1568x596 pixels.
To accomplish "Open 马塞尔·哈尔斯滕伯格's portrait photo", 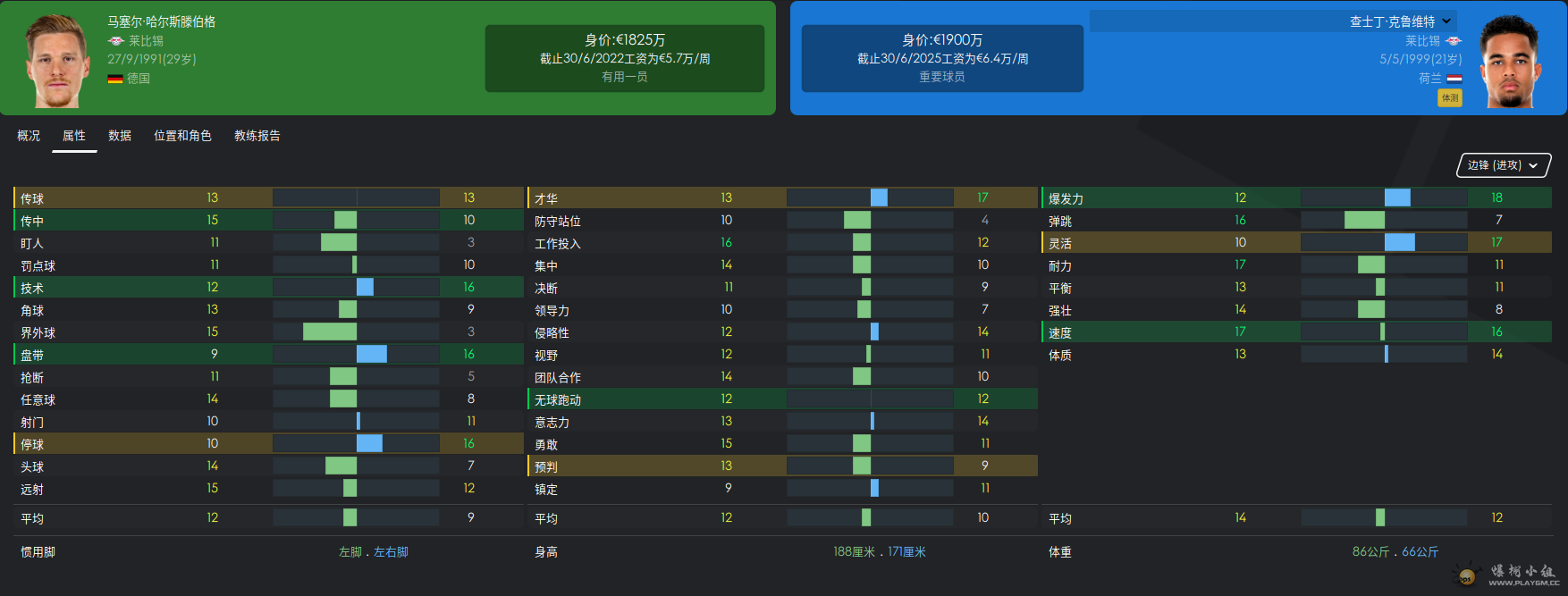I will click(55, 61).
